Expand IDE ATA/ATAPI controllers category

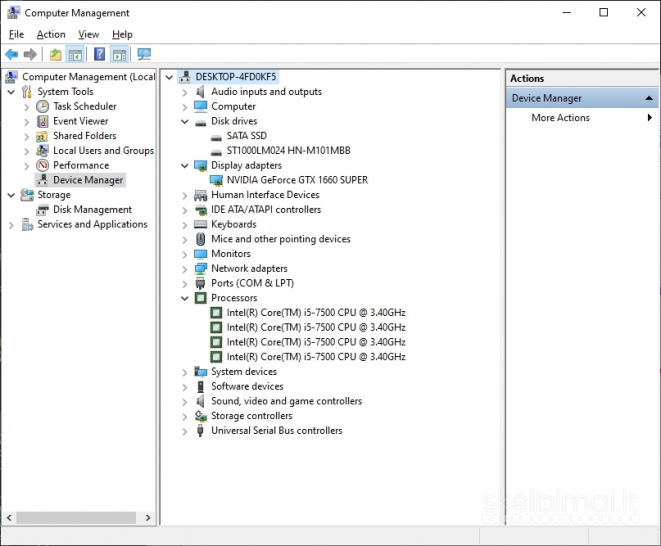pos(185,210)
